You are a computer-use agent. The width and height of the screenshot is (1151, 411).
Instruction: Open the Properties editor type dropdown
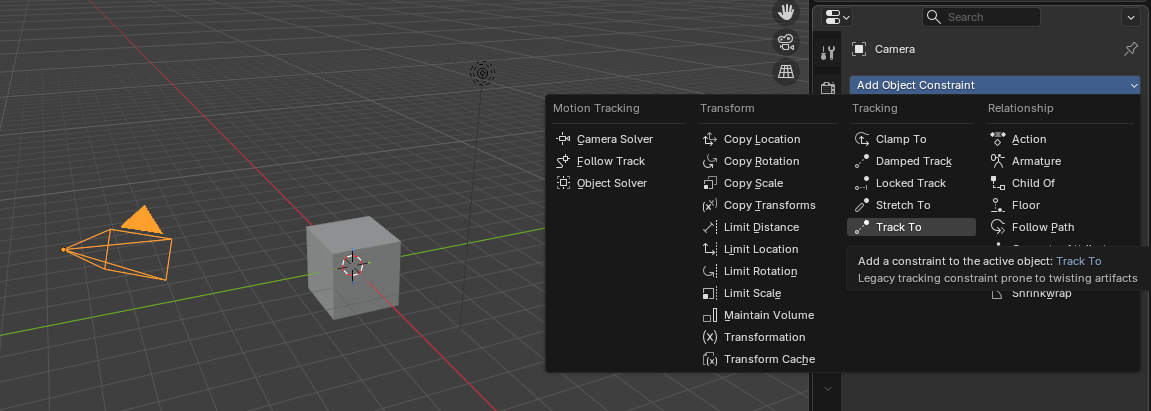point(836,17)
